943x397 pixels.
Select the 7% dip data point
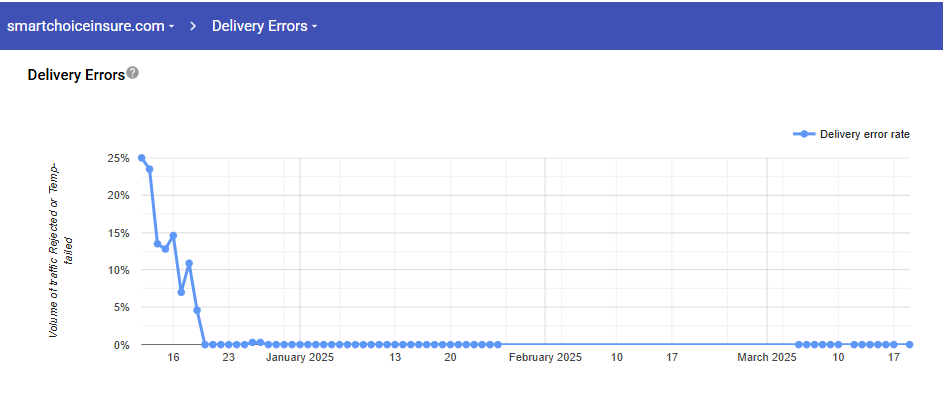point(181,292)
